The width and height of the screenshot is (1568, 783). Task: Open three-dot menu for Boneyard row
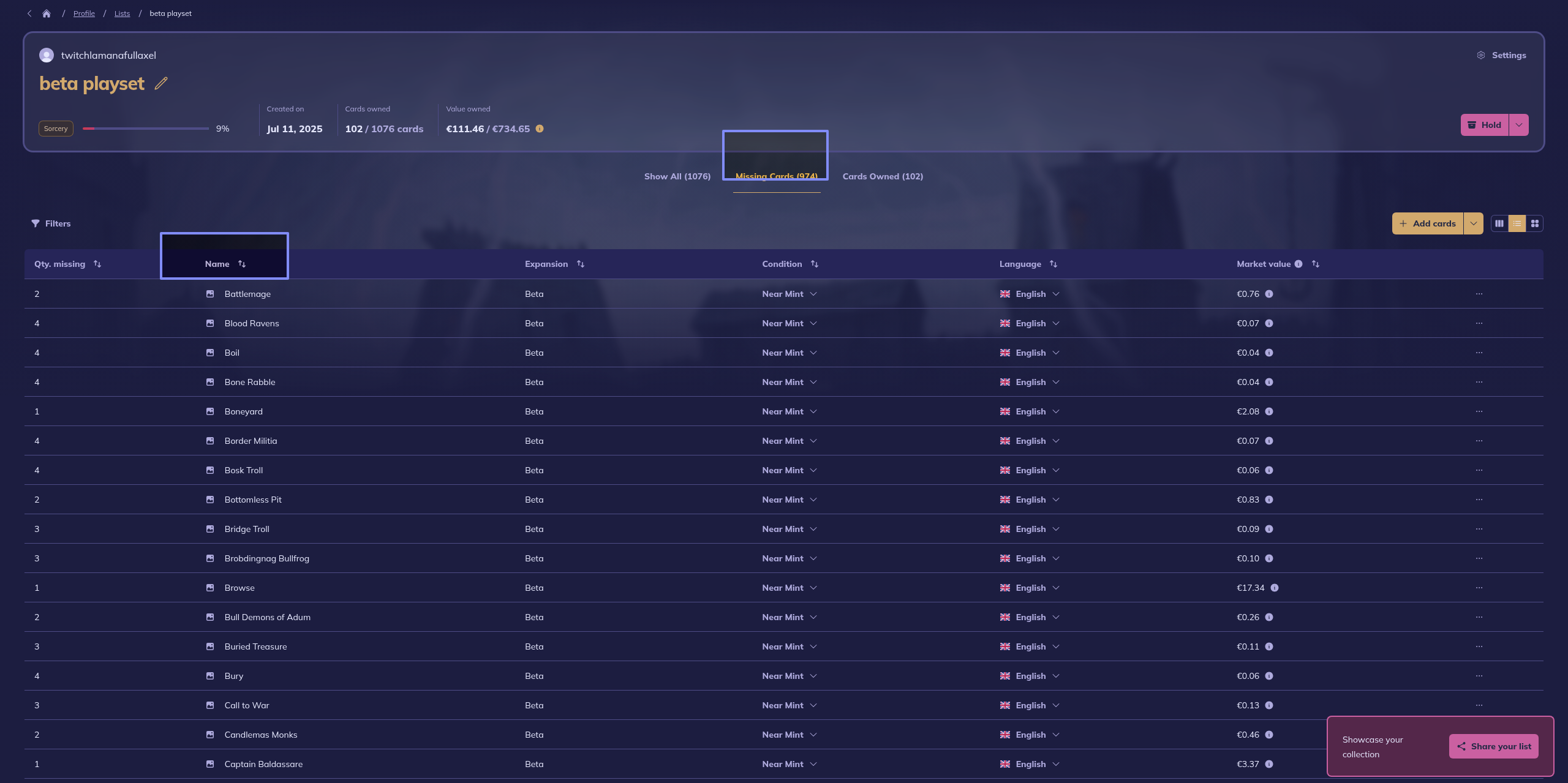(x=1479, y=411)
